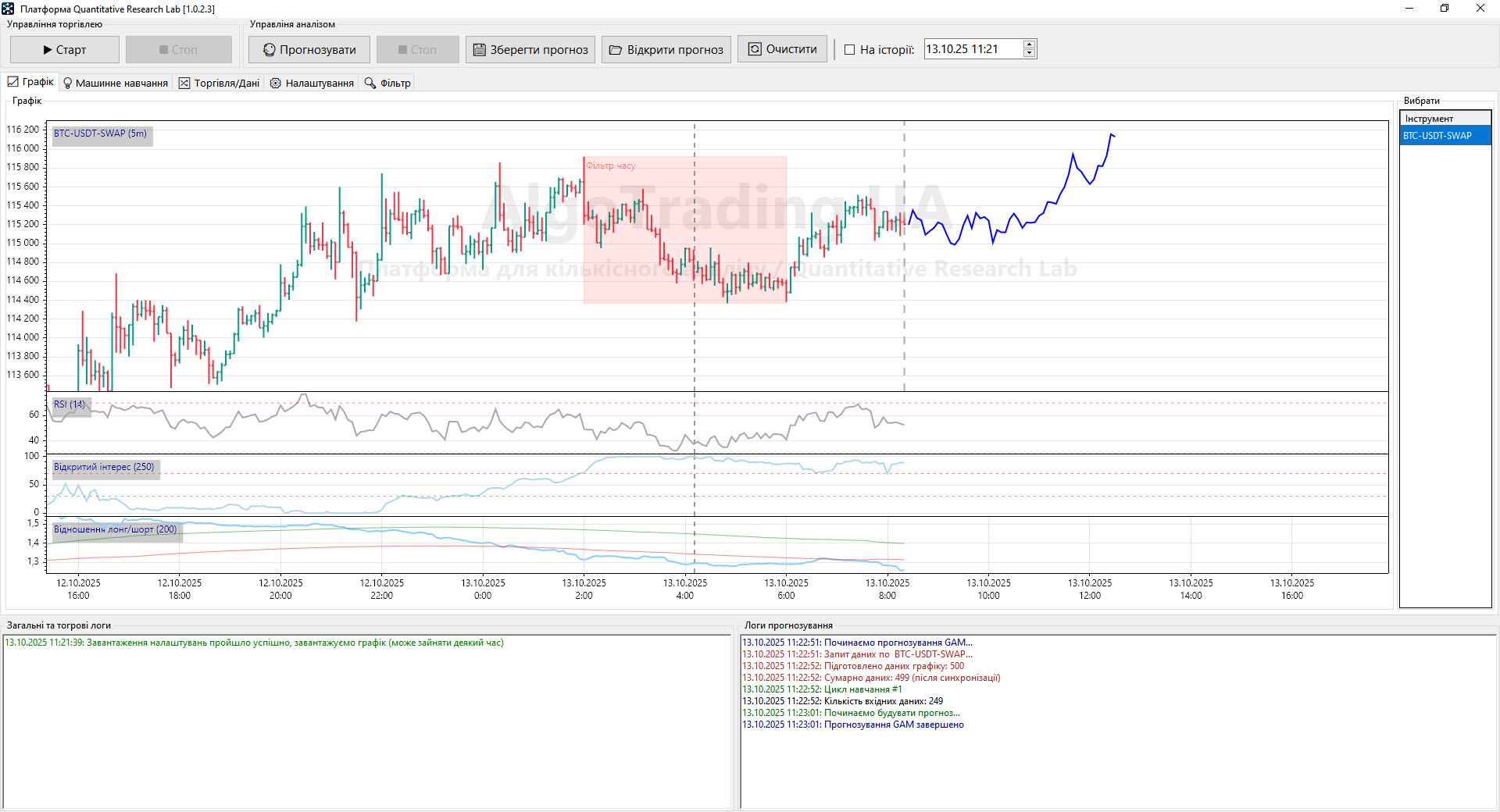Click the RSI (14) indicator label

(70, 404)
